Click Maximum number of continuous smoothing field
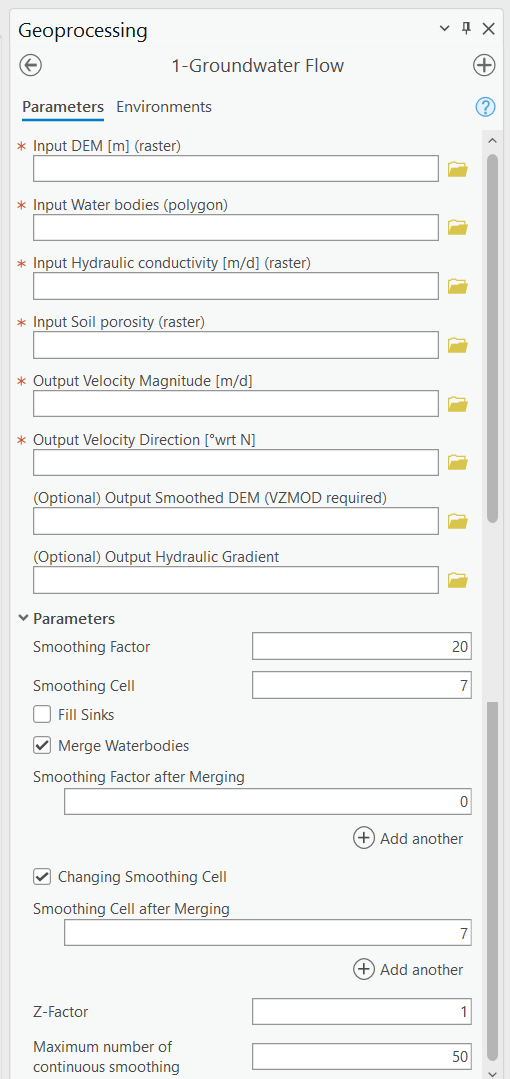510x1079 pixels. [362, 1056]
